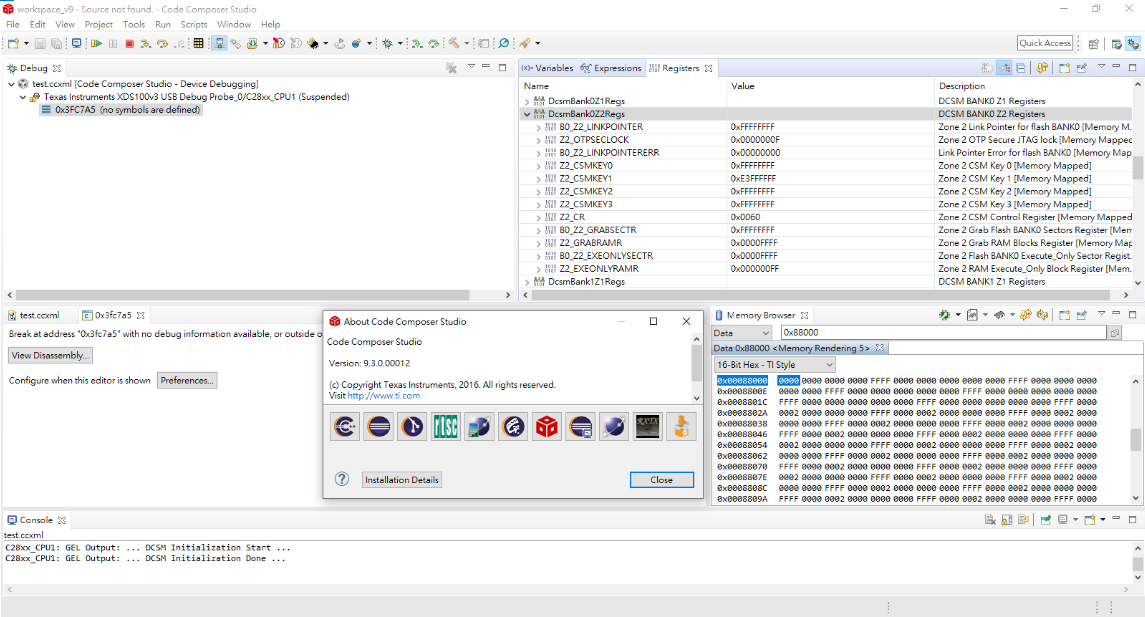Switch to the test.ccxml editor tab
Viewport: 1145px width, 617px height.
34,315
